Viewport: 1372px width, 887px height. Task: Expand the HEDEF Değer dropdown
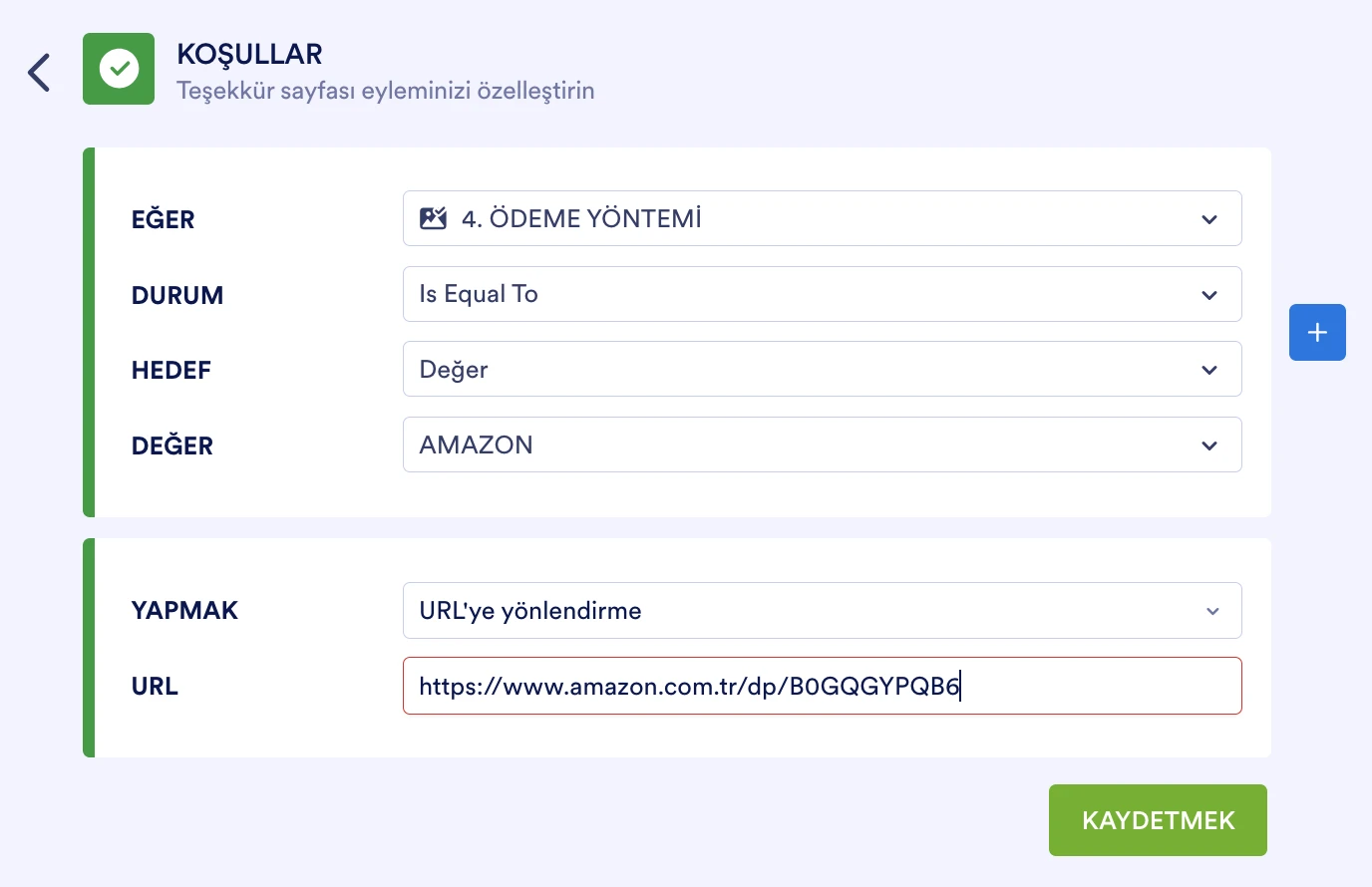tap(822, 369)
